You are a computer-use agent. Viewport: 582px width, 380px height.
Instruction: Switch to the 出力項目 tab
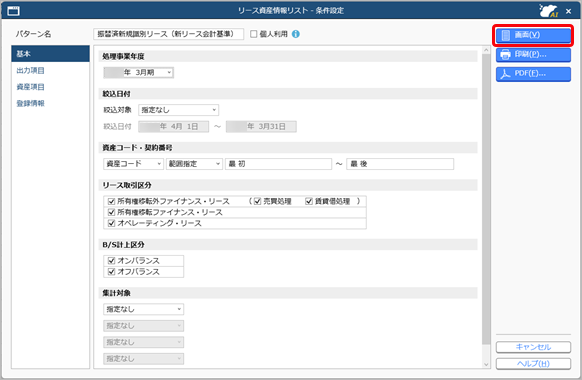click(30, 71)
